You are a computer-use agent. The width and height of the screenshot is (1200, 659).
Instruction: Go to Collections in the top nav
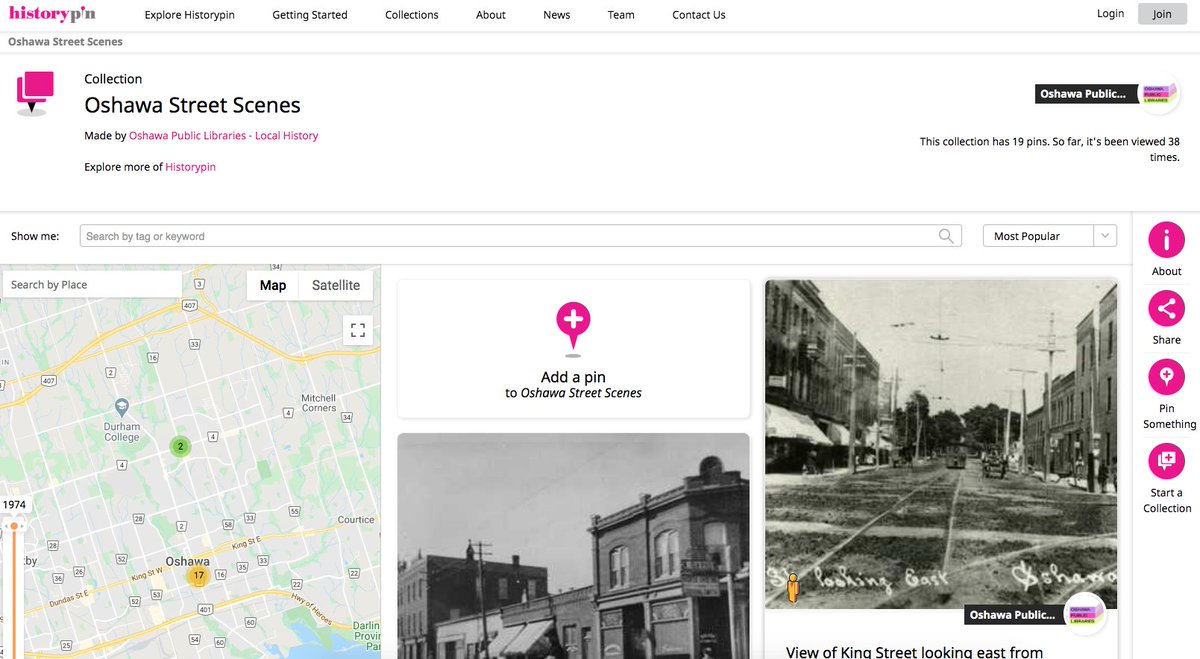tap(412, 15)
